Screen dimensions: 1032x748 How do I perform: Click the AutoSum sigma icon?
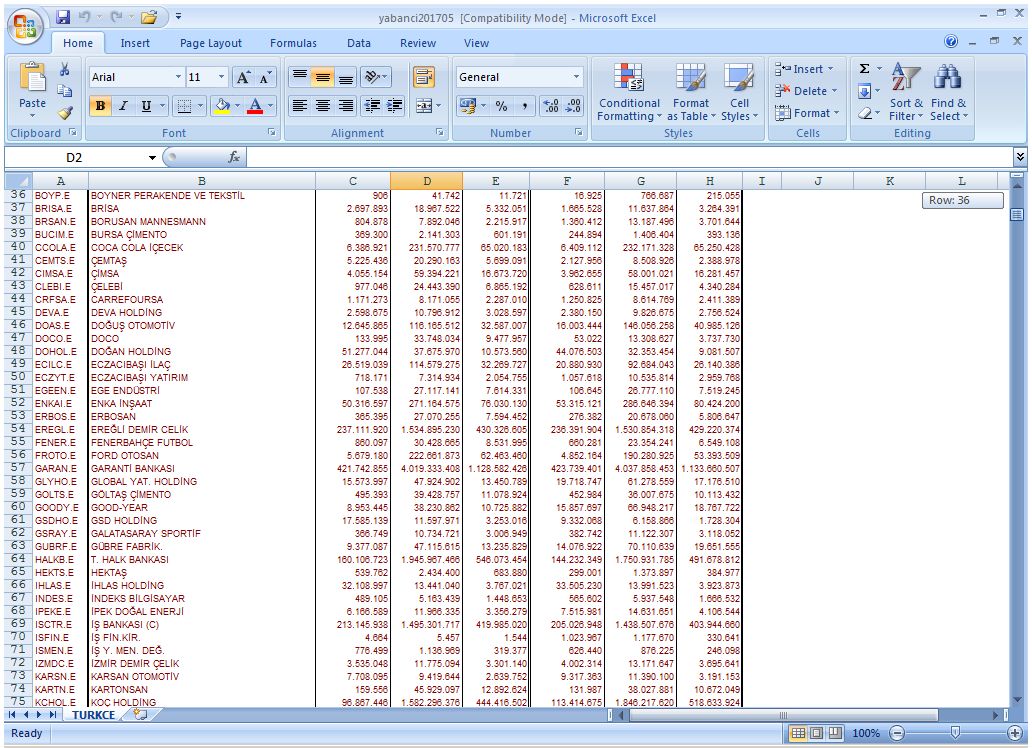tap(865, 68)
